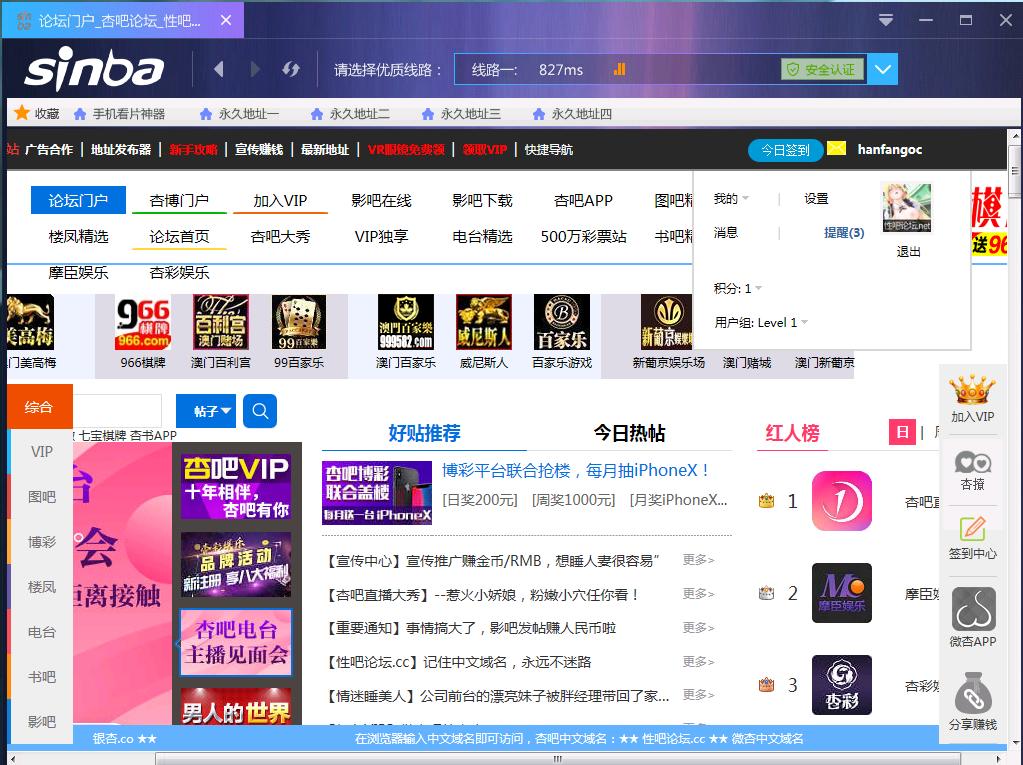Click the orange signal strength bars icon
Viewport: 1023px width, 765px height.
tap(620, 69)
